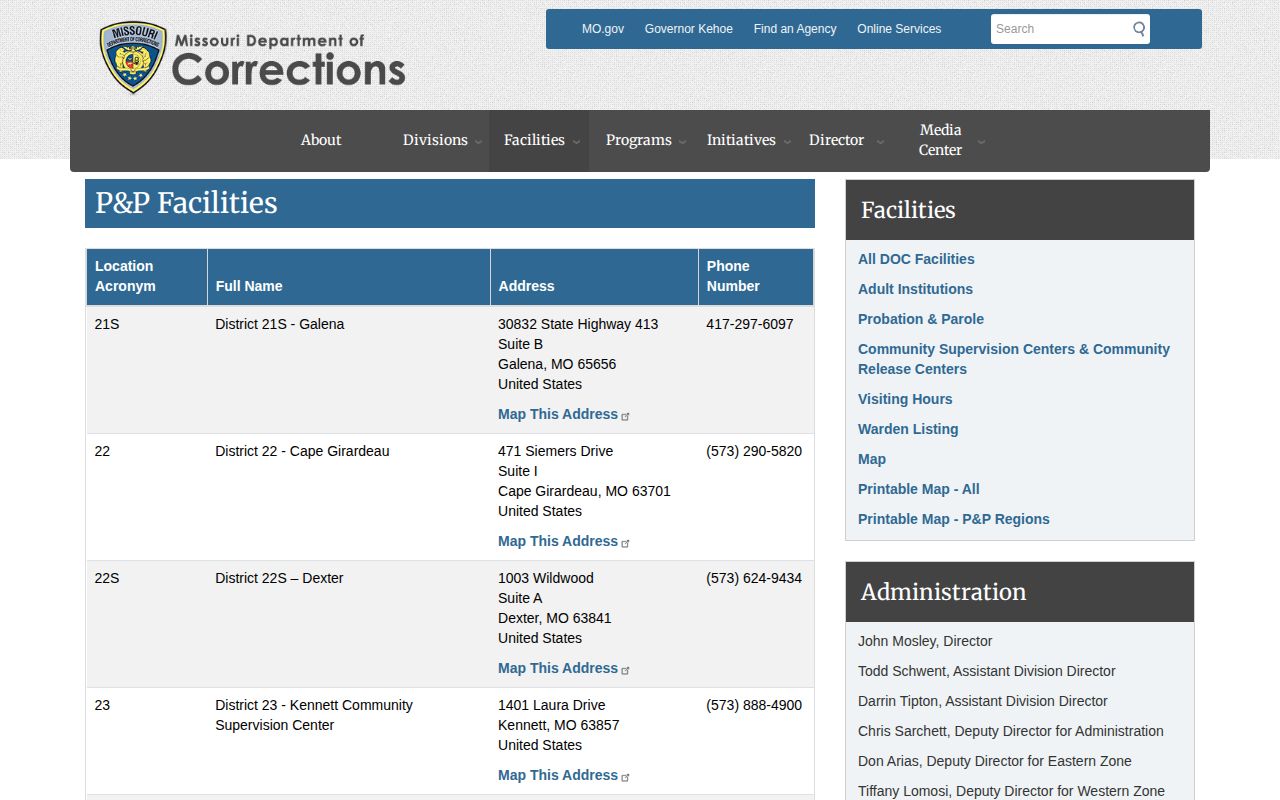Viewport: 1280px width, 800px height.
Task: Click external link icon beside Cape Girardeau map link
Action: click(626, 543)
